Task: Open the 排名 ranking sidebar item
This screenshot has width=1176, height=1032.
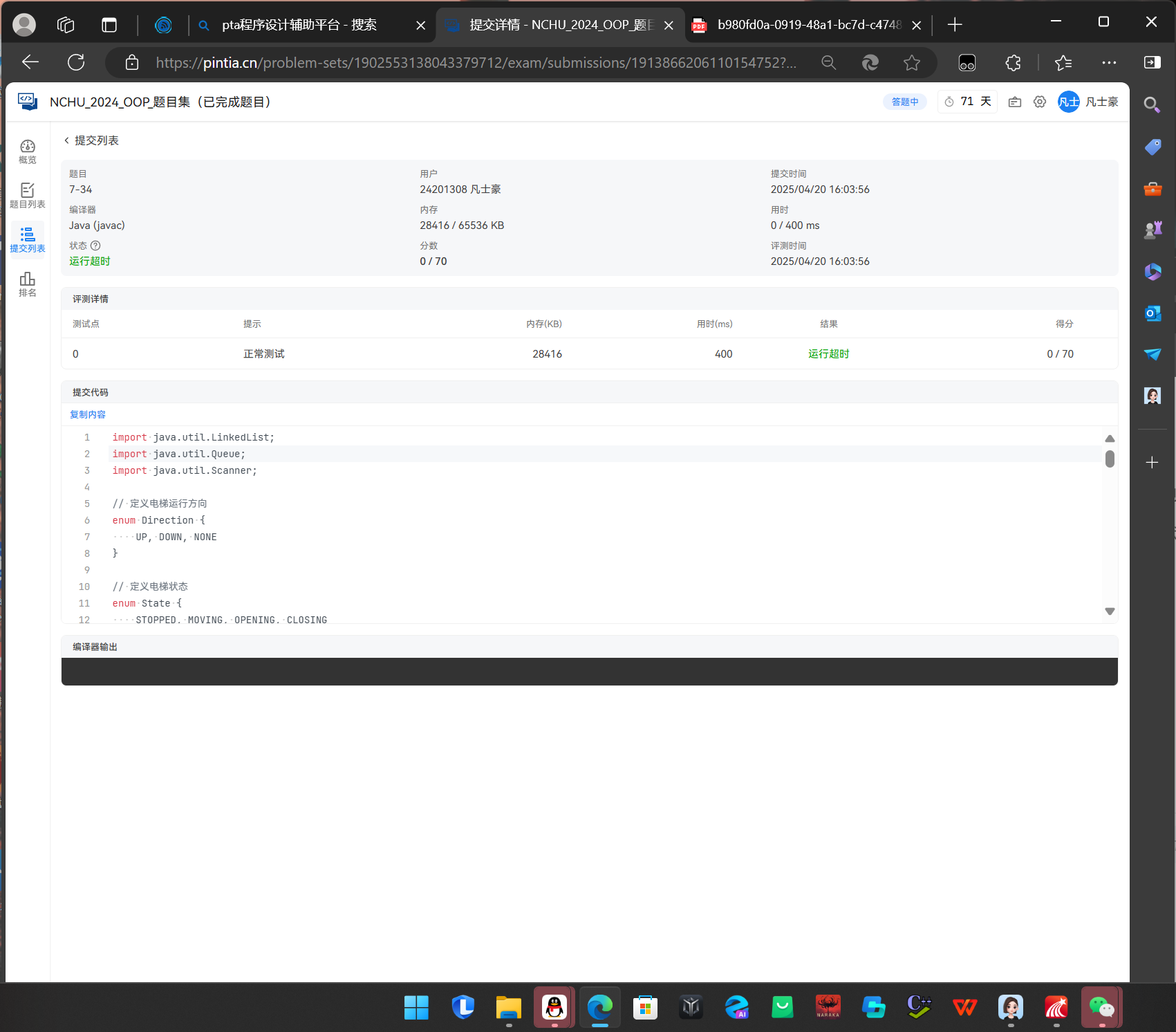Action: click(x=28, y=284)
